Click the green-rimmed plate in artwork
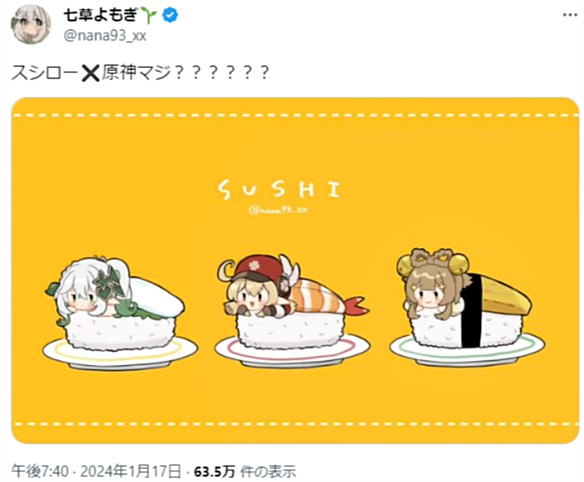Image resolution: width=584 pixels, height=482 pixels. pos(467,352)
